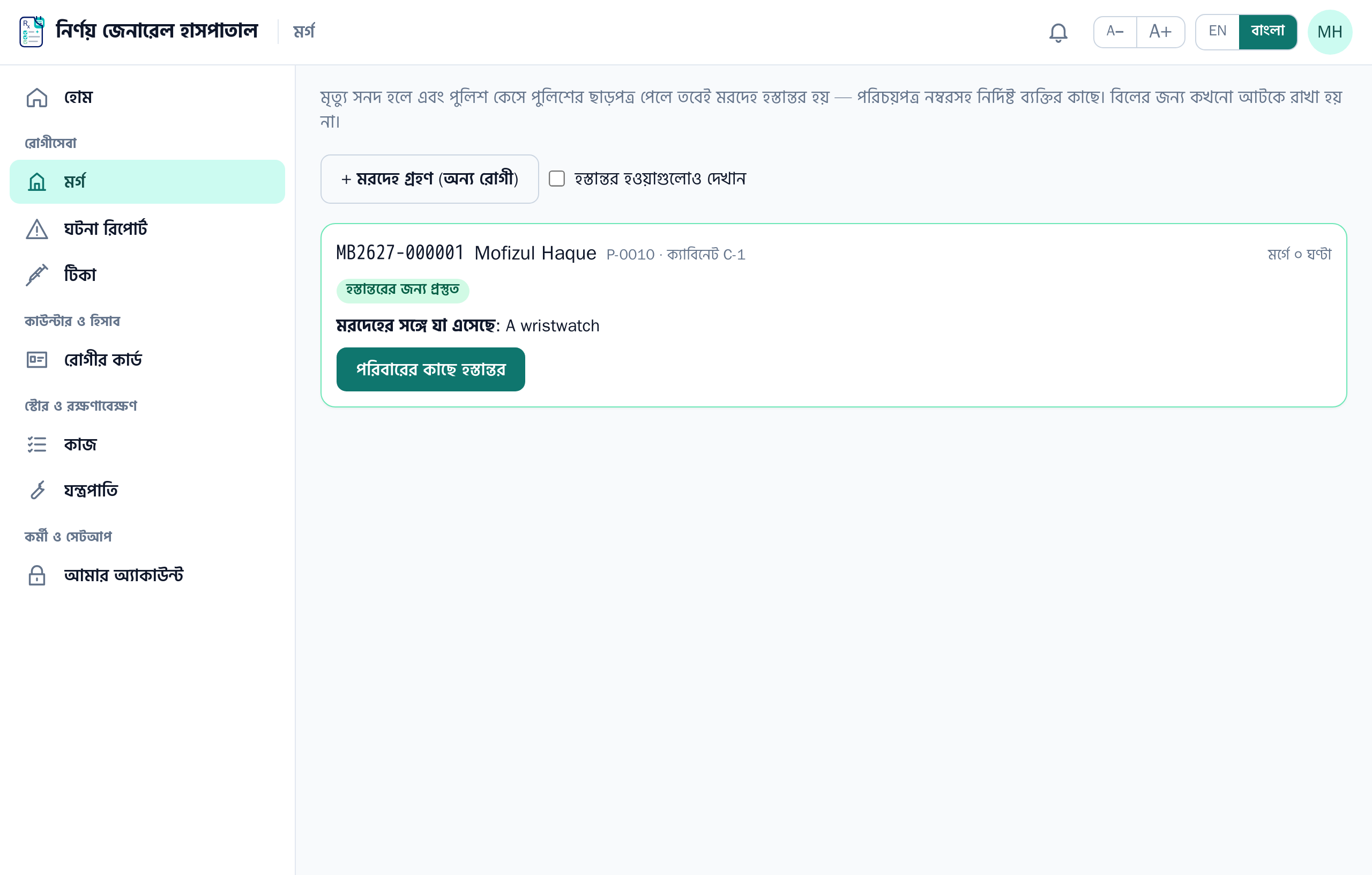Click '+ মরদেহ গ্রহণ (অন্য রোগী)' button
This screenshot has height=875, width=1372.
430,179
